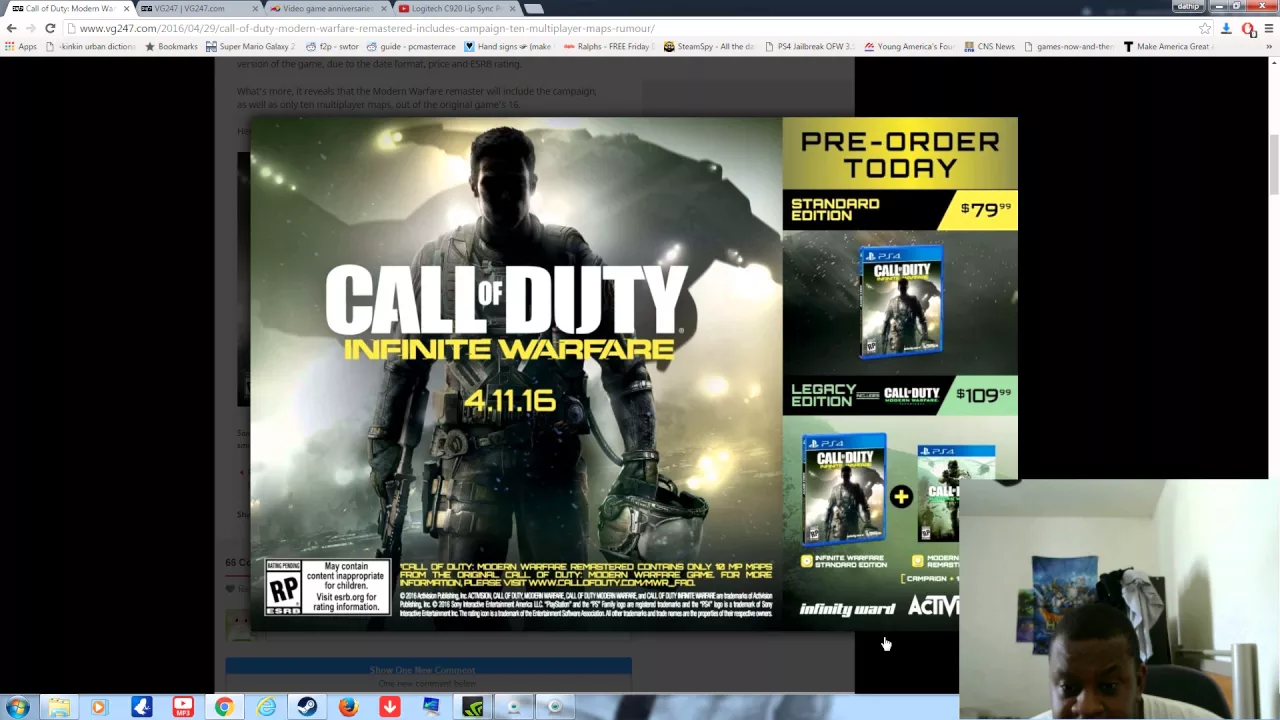
Task: Click the red extension icon in the Chrome toolbar
Action: point(1248,28)
